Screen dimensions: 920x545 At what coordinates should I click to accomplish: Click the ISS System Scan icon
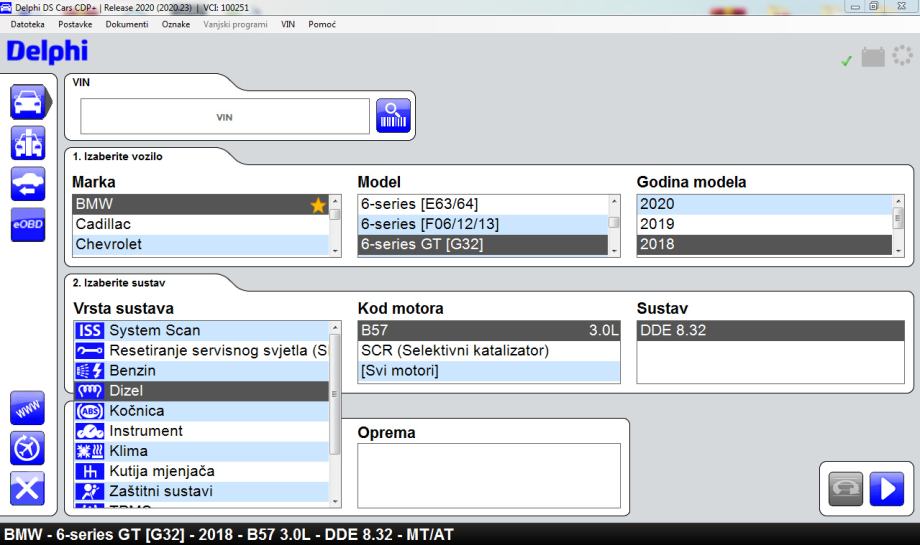(x=90, y=330)
